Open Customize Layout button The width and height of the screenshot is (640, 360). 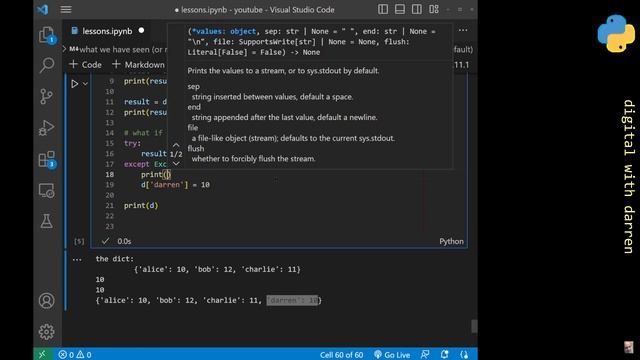click(434, 9)
